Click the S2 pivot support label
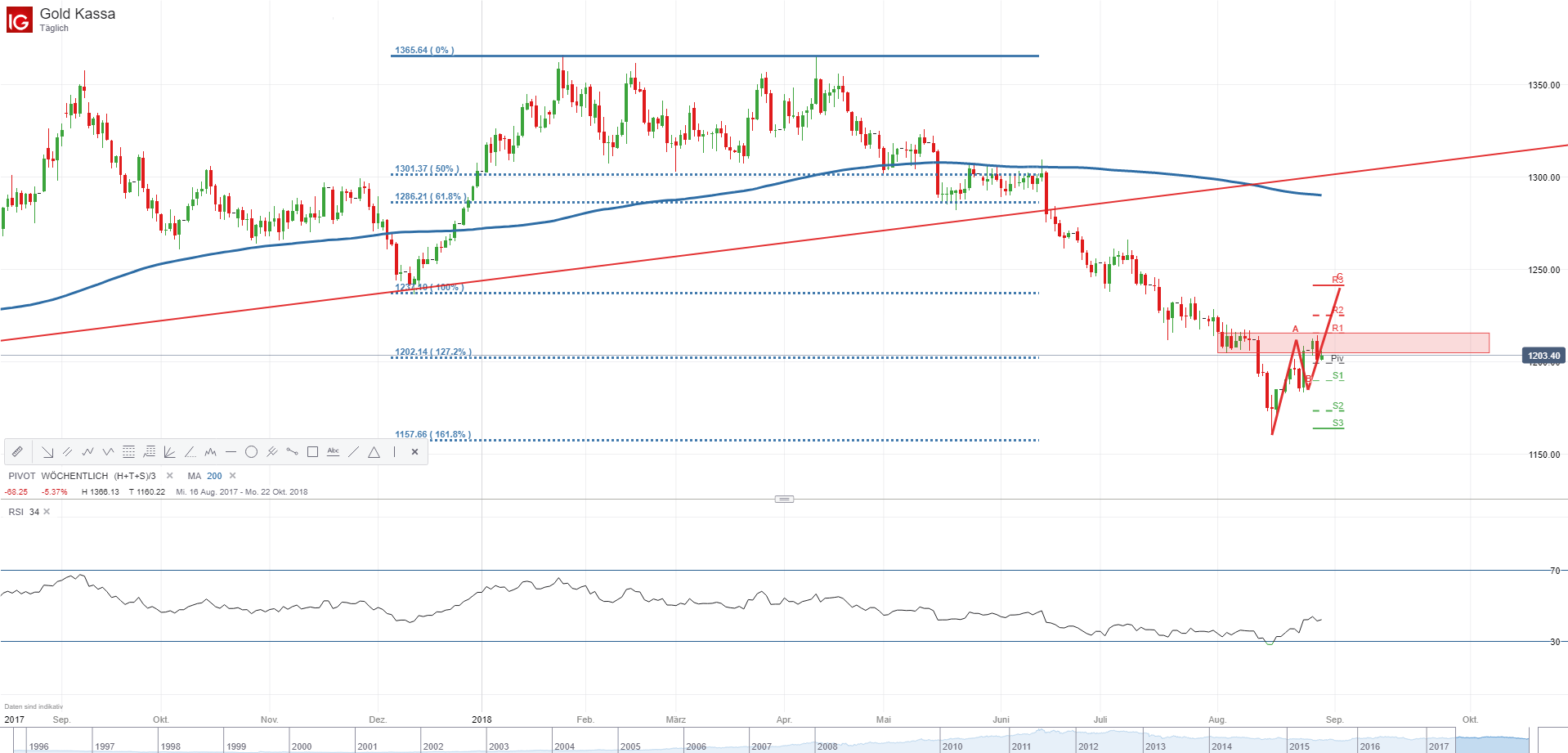1568x753 pixels. (1338, 406)
